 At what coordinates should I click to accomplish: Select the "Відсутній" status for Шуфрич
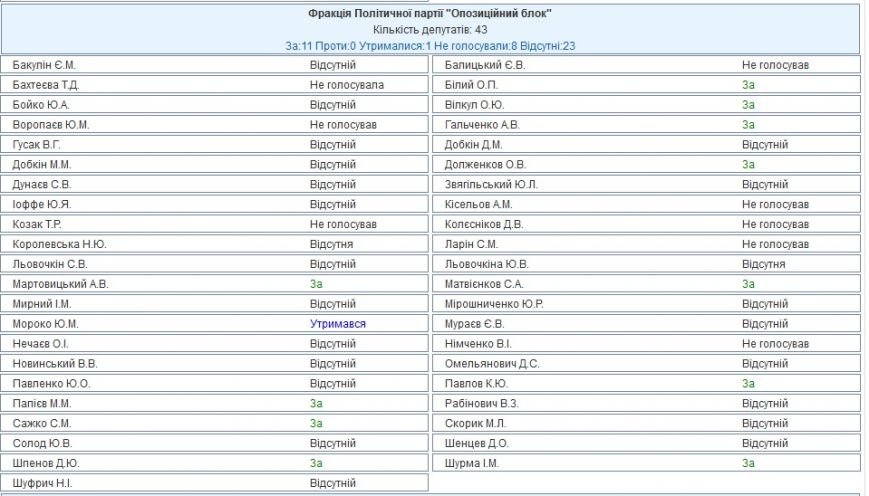333,484
